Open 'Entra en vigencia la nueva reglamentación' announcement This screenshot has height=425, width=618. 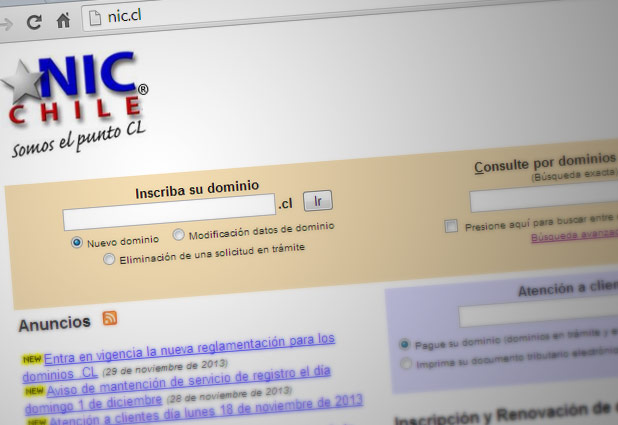[x=190, y=349]
